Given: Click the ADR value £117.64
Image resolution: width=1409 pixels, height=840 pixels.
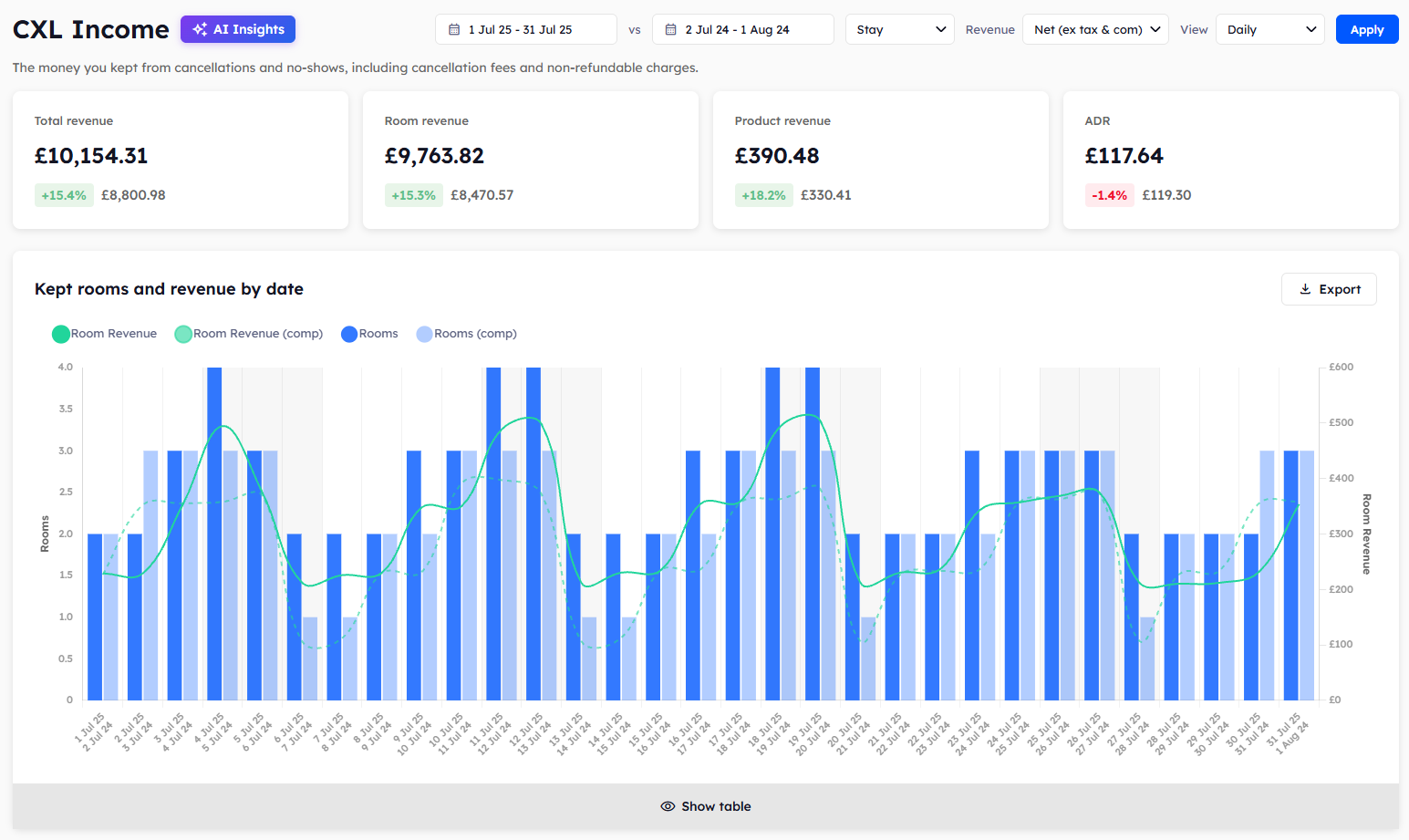Looking at the screenshot, I should point(1124,156).
